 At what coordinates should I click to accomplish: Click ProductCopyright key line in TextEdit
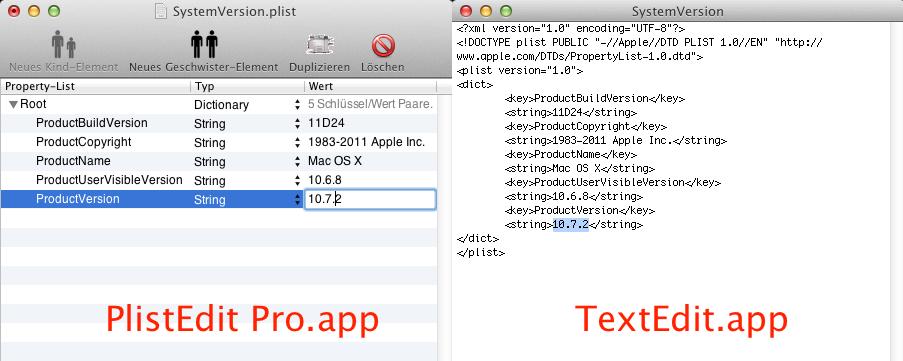pyautogui.click(x=586, y=126)
